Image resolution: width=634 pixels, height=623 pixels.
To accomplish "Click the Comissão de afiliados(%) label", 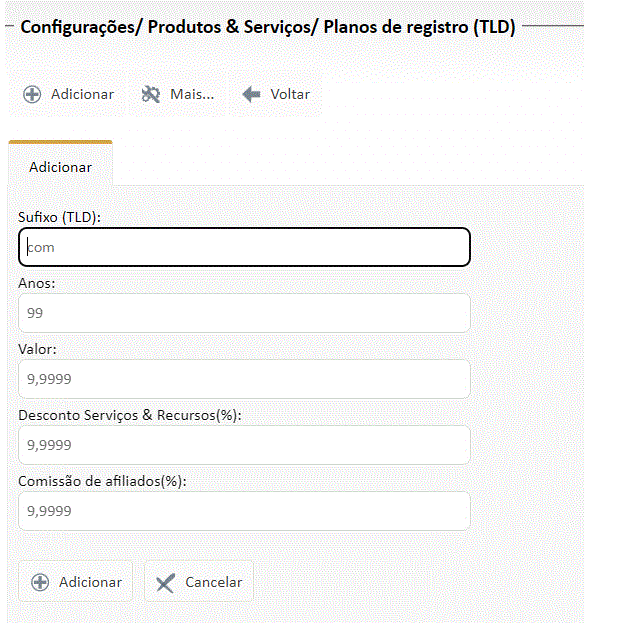I will [102, 481].
